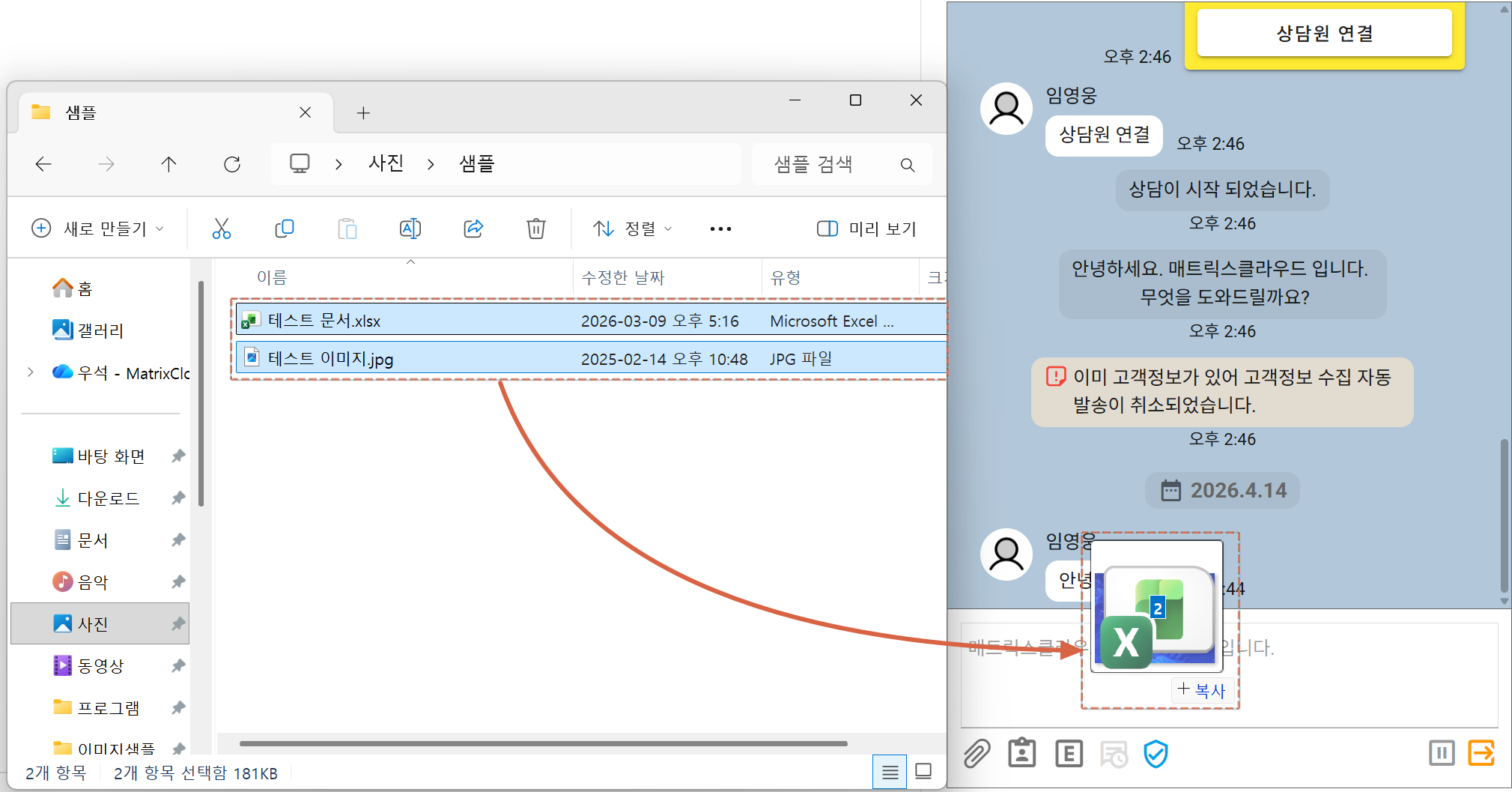
Task: Click the 샘플 검색 search box
Action: click(x=831, y=164)
